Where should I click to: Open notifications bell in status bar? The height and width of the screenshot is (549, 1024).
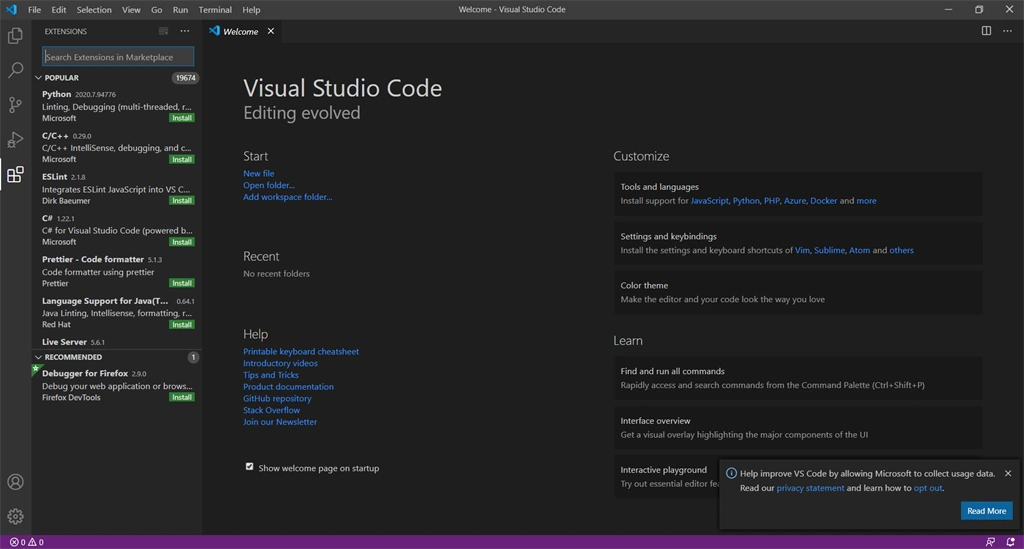coord(1010,542)
